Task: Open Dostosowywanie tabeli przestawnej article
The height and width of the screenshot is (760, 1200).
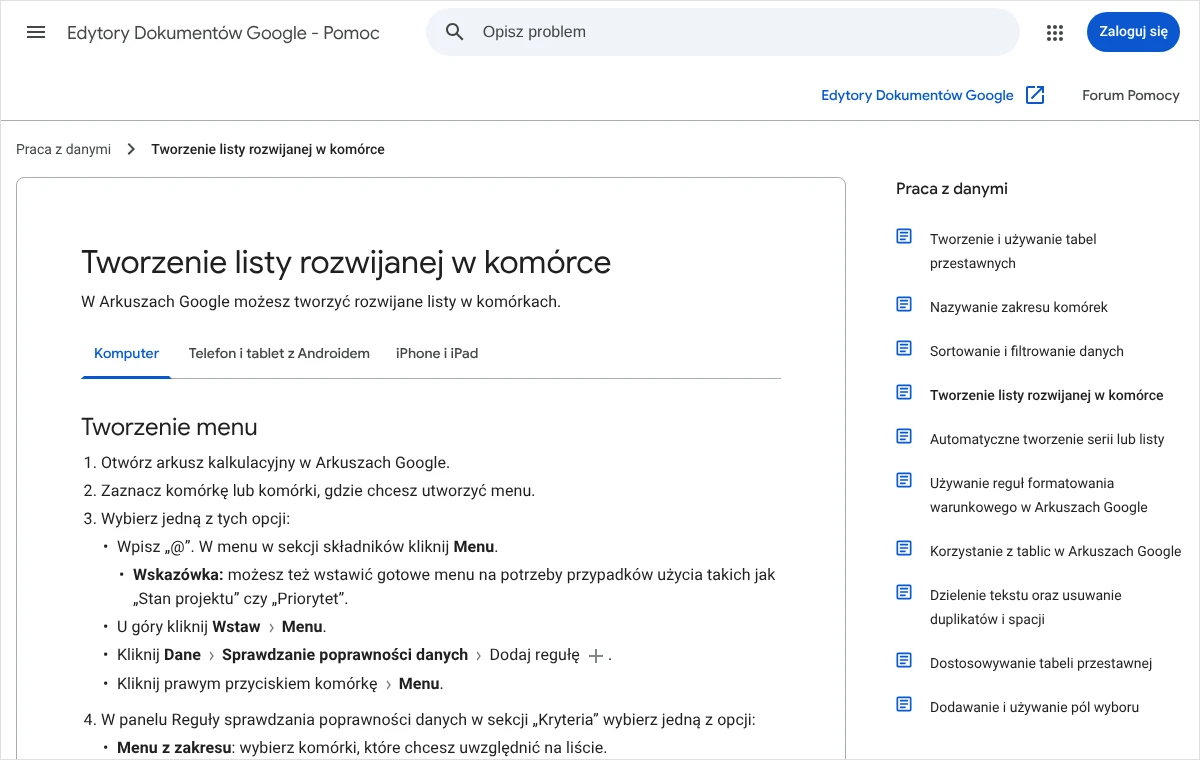Action: tap(1041, 663)
